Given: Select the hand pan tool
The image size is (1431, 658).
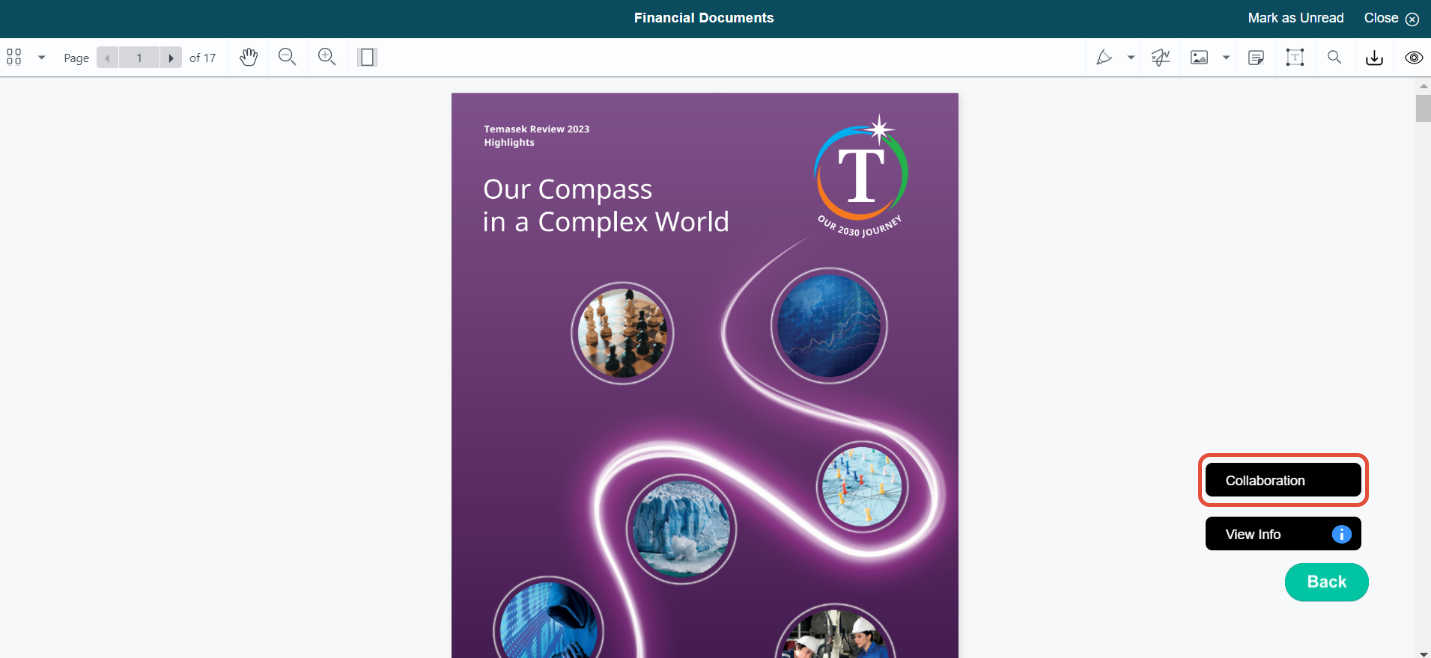Looking at the screenshot, I should tap(249, 57).
